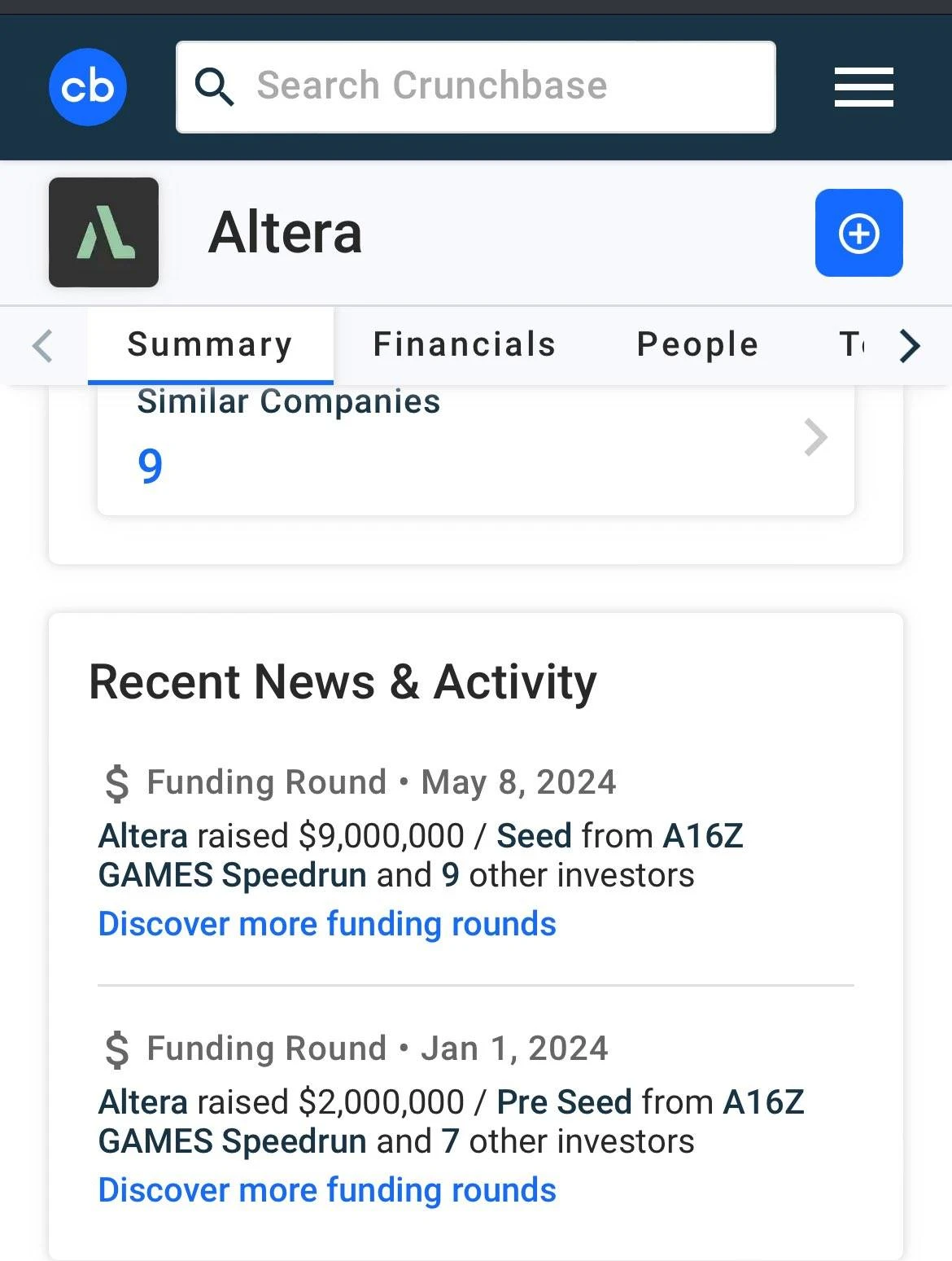This screenshot has height=1261, width=952.
Task: Click the blue plus add button
Action: pos(858,234)
